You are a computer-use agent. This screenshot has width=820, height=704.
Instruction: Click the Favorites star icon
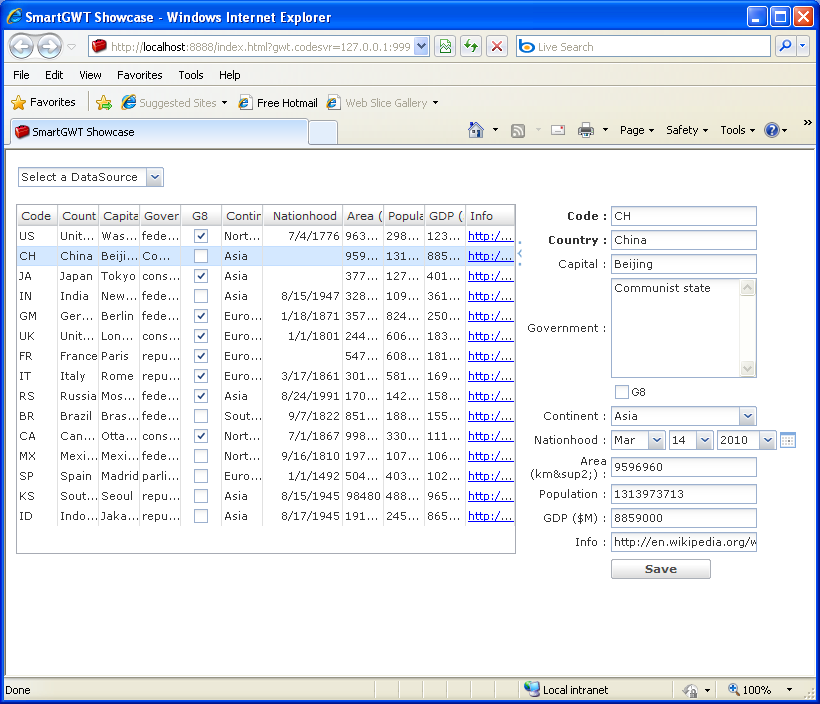click(x=18, y=103)
